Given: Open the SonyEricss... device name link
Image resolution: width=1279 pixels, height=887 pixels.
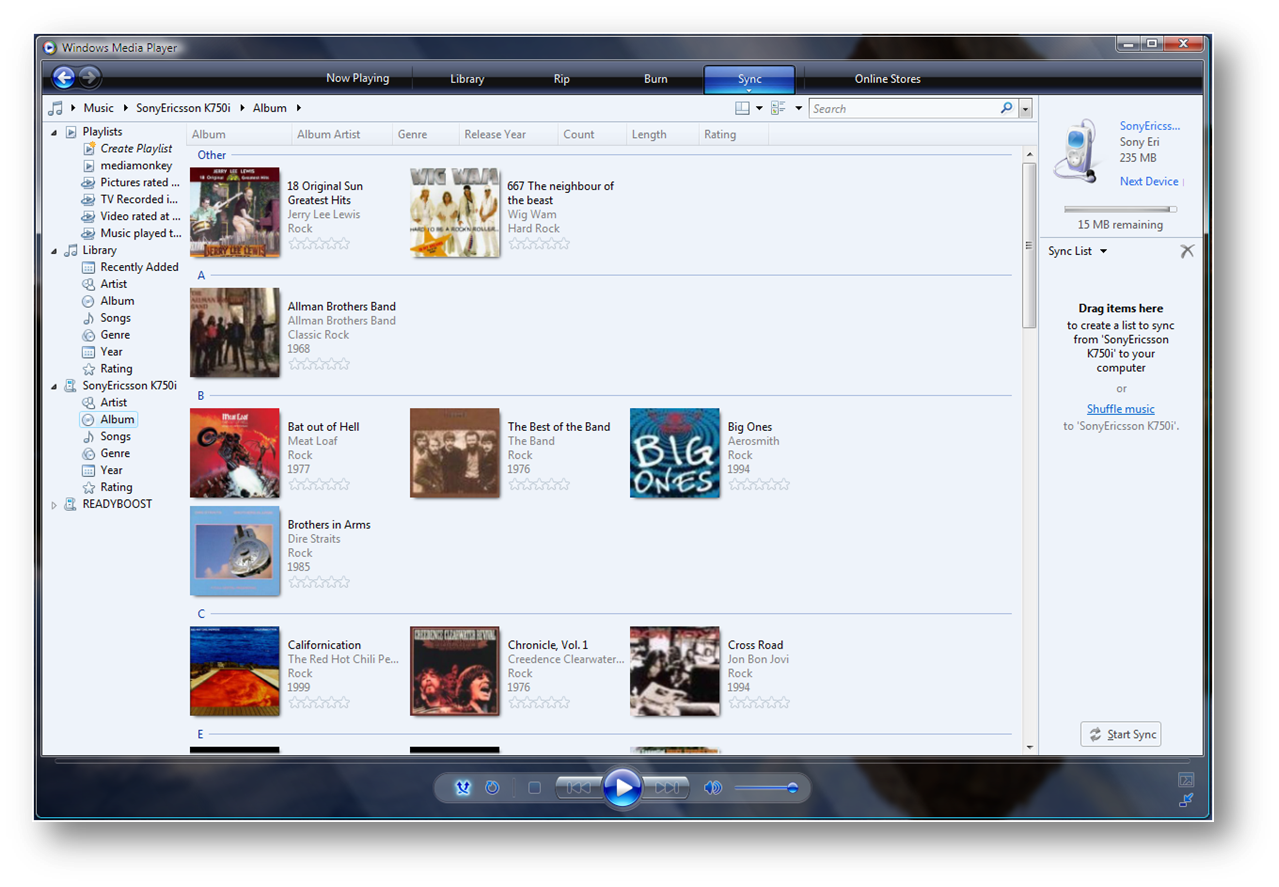Looking at the screenshot, I should click(x=1150, y=126).
